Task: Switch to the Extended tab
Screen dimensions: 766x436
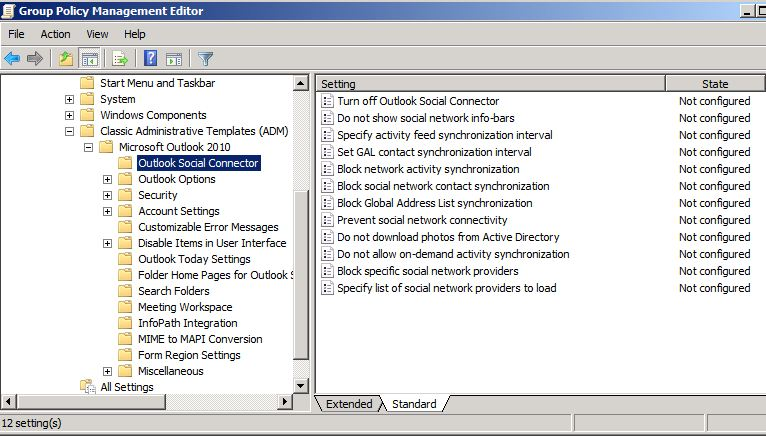Action: point(349,404)
